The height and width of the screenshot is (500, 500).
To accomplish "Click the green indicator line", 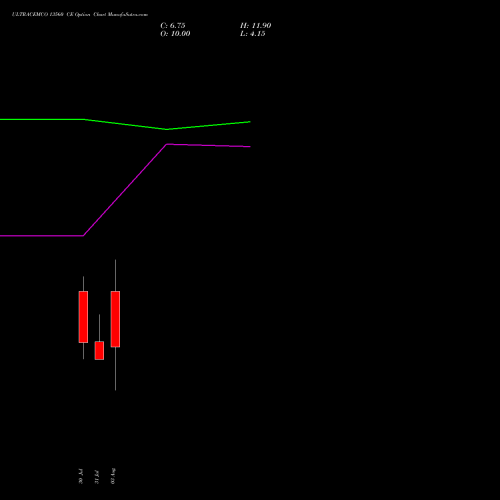I will 125,124.
